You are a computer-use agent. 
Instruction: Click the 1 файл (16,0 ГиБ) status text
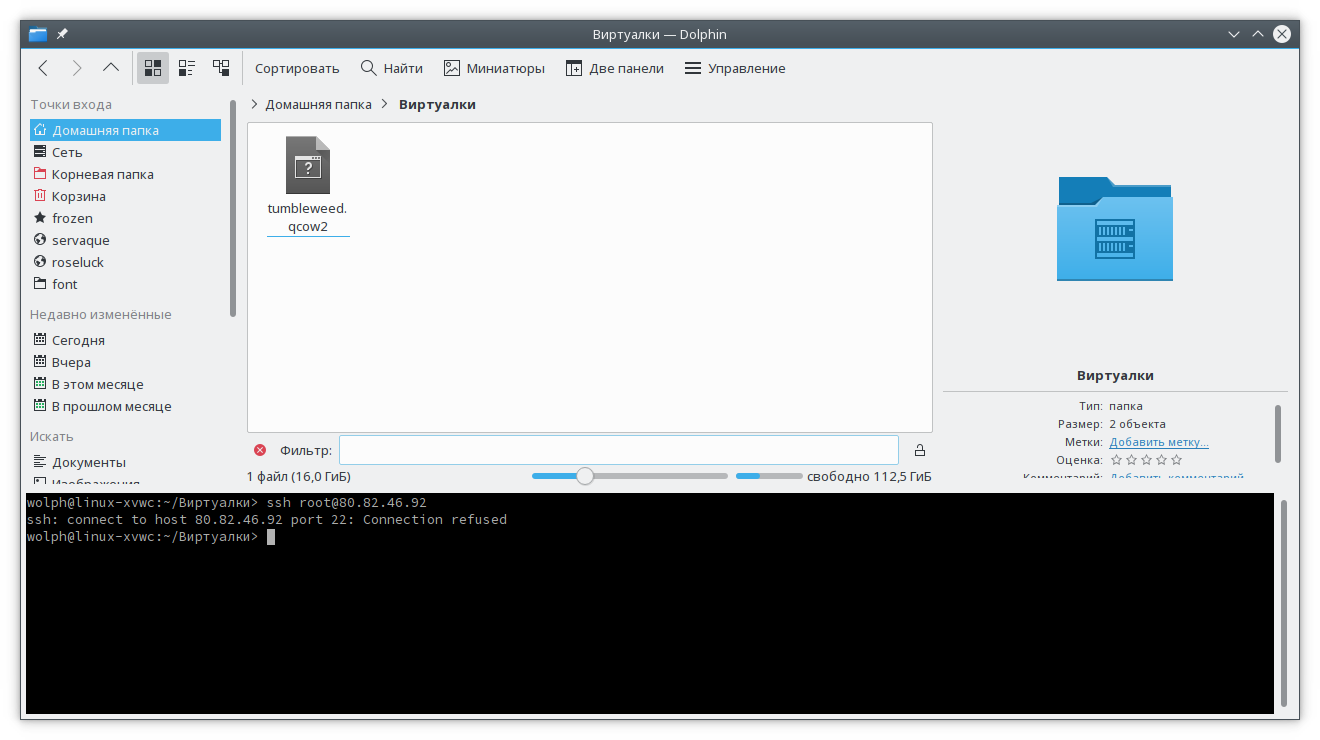point(299,477)
